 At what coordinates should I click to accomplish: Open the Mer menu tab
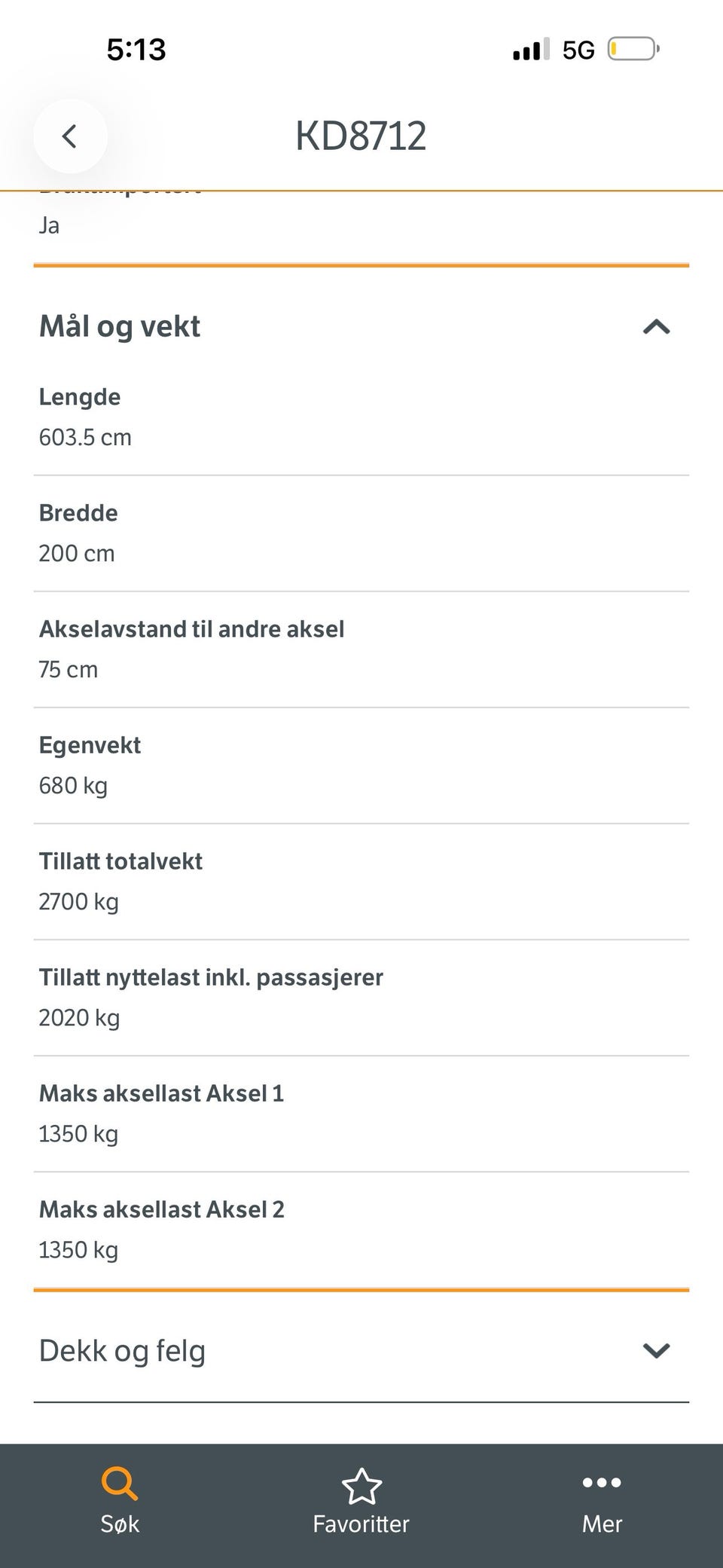[x=602, y=1502]
